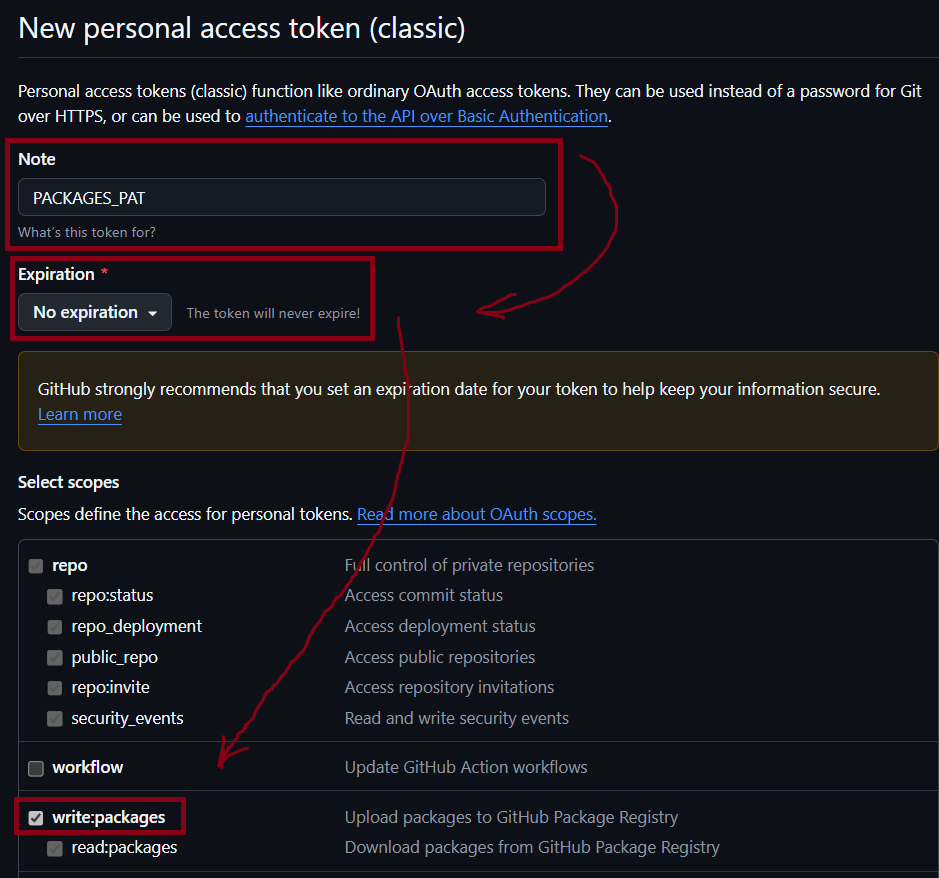Click the 'Expiration' field label
Screen dimensions: 939x878
click(56, 274)
